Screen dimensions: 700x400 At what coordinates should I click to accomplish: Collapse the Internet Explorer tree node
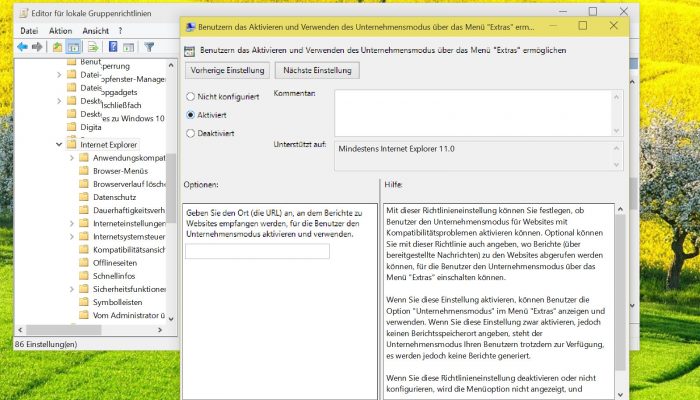(x=59, y=145)
